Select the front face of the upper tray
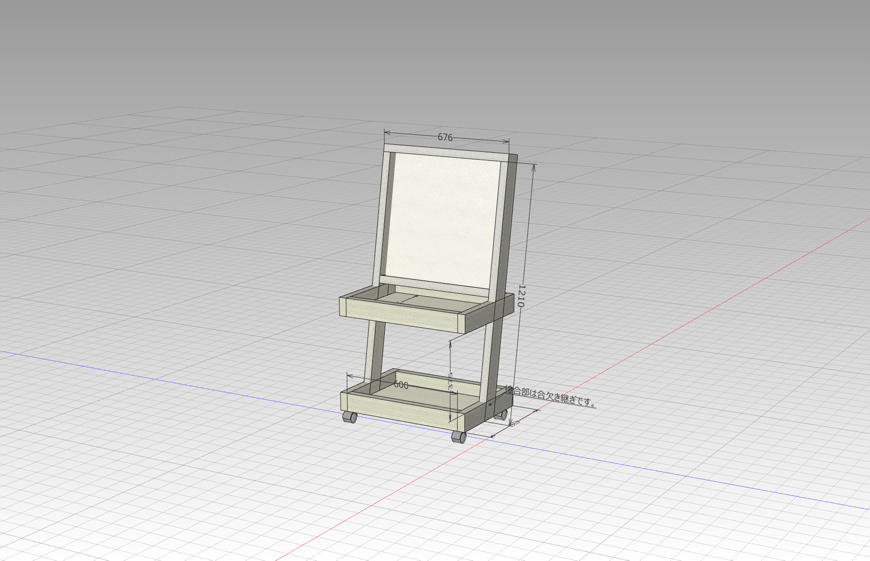 [402, 315]
